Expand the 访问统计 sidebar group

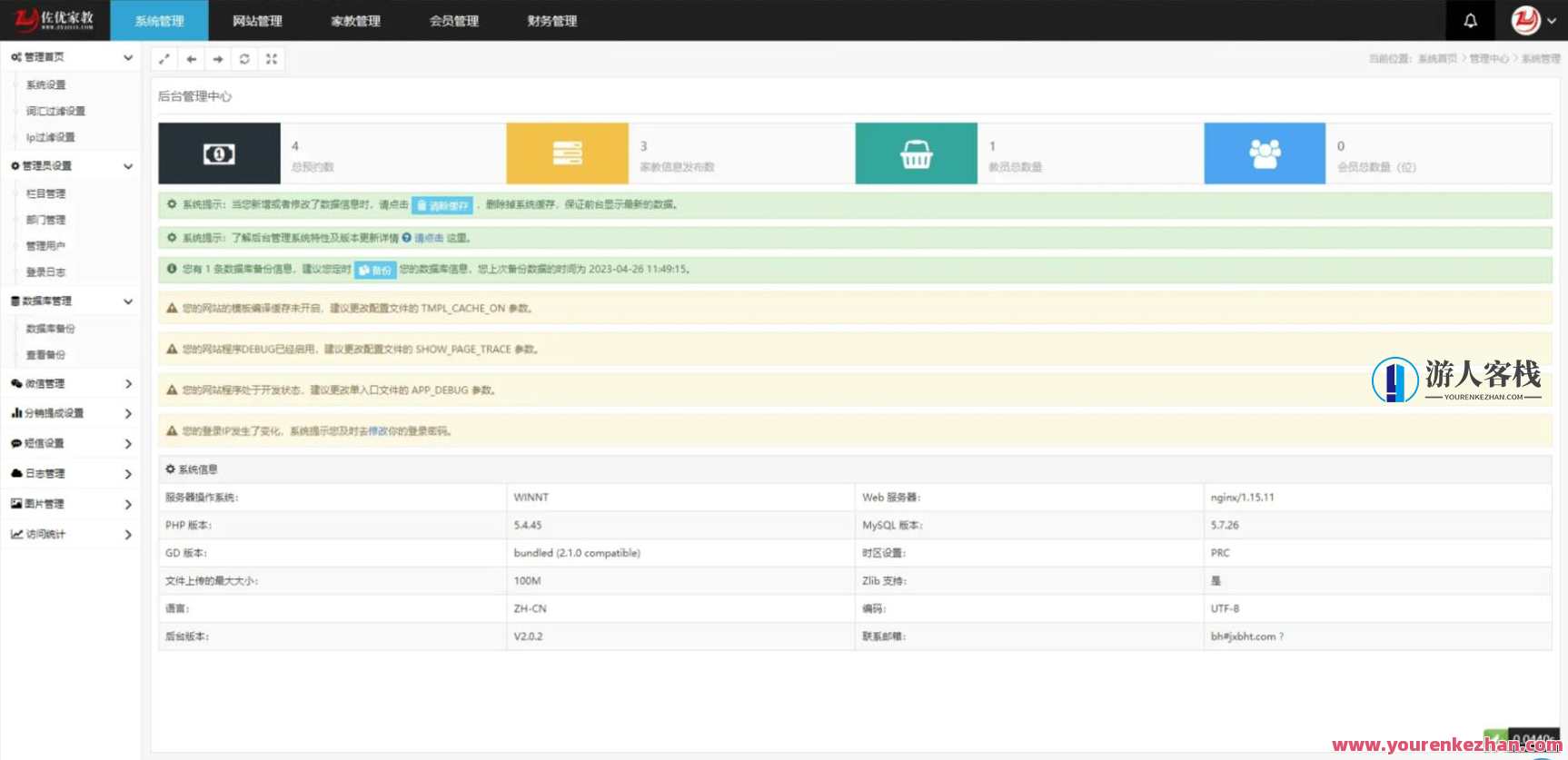click(128, 535)
